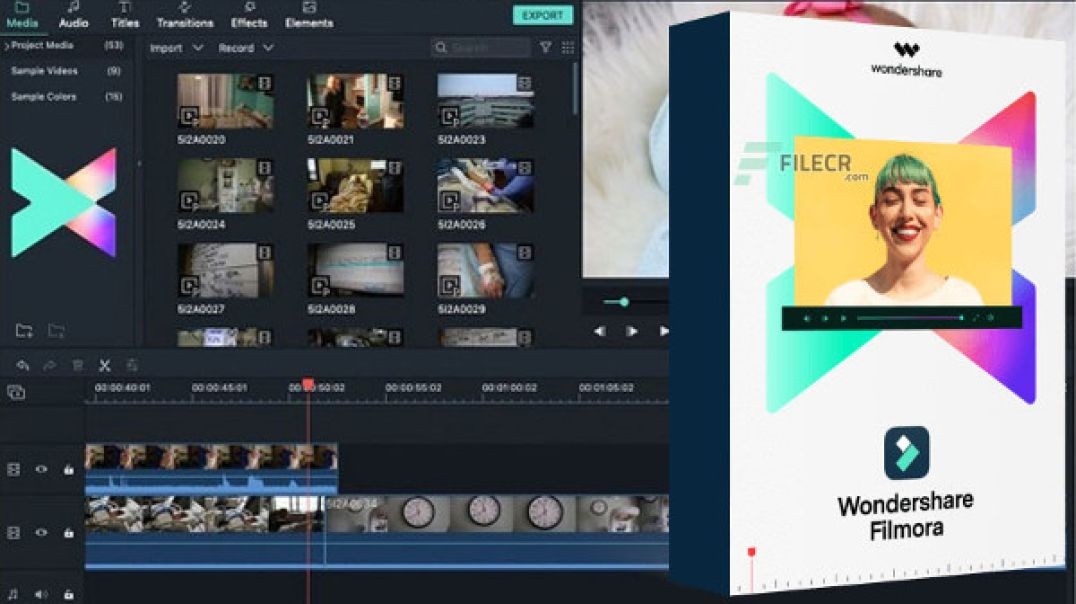1076x604 pixels.
Task: Open the filter funnel icon in media library
Action: point(545,47)
